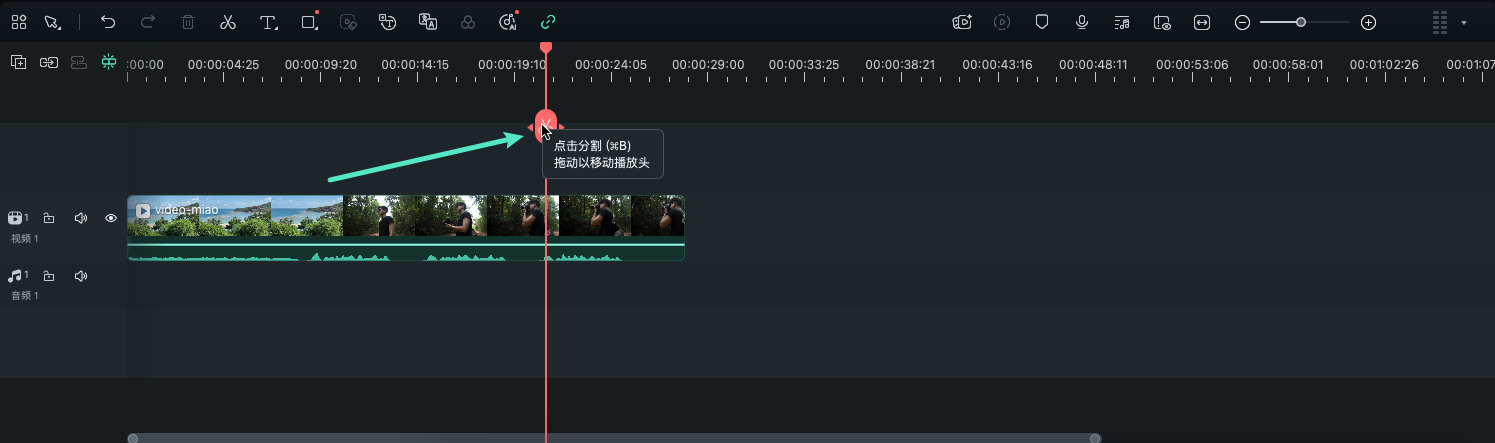Click the scissors split tool

[228, 22]
